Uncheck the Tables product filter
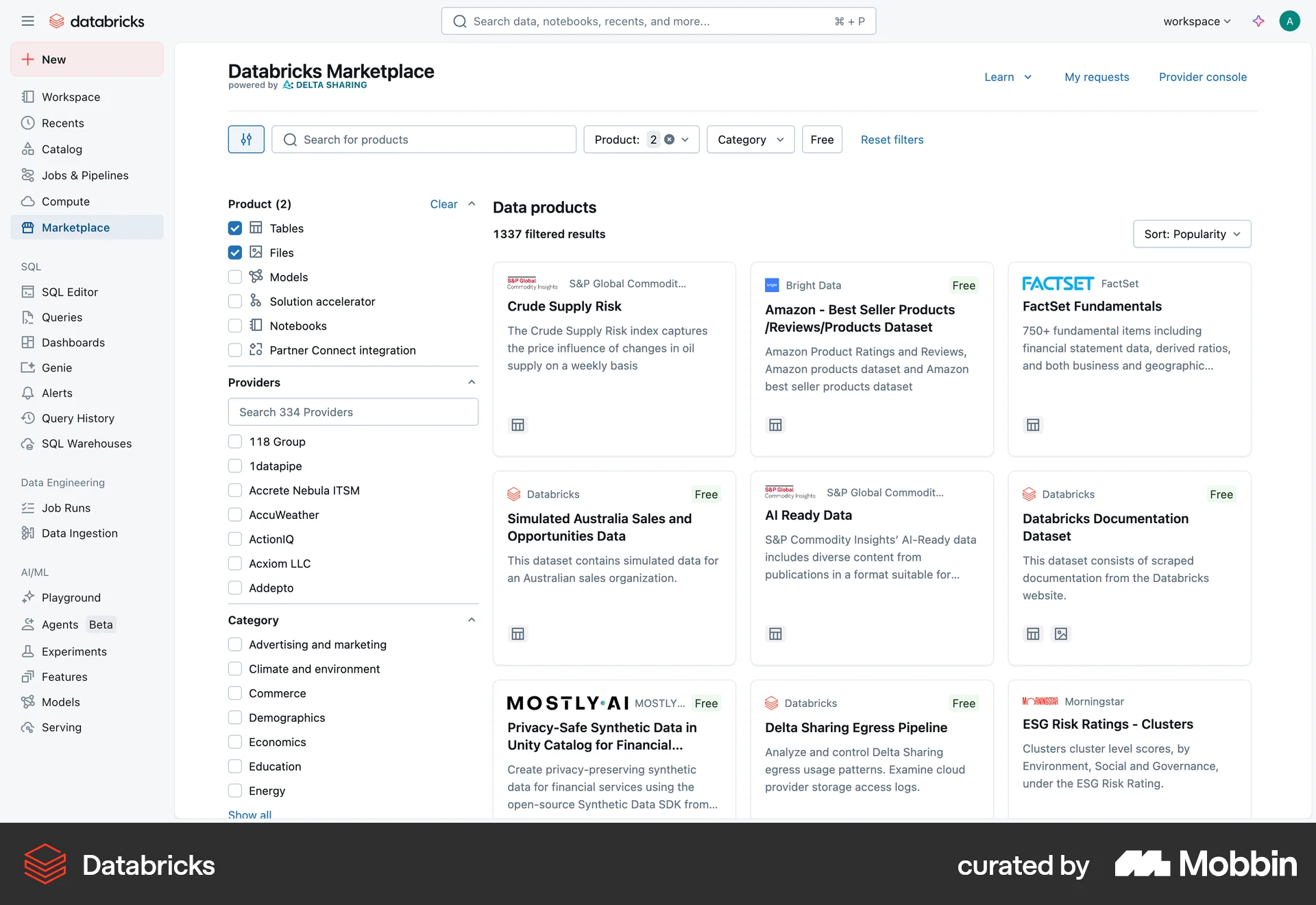1316x905 pixels. [235, 228]
